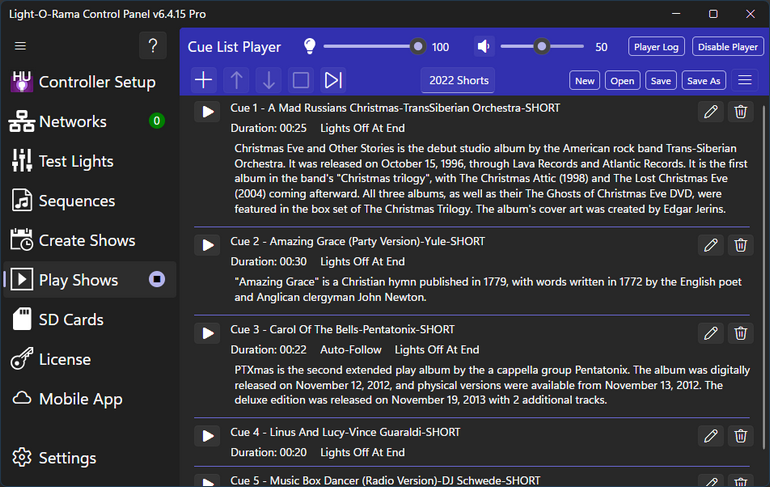
Task: Edit Cue 4 Linus And Lucy
Action: [x=711, y=436]
